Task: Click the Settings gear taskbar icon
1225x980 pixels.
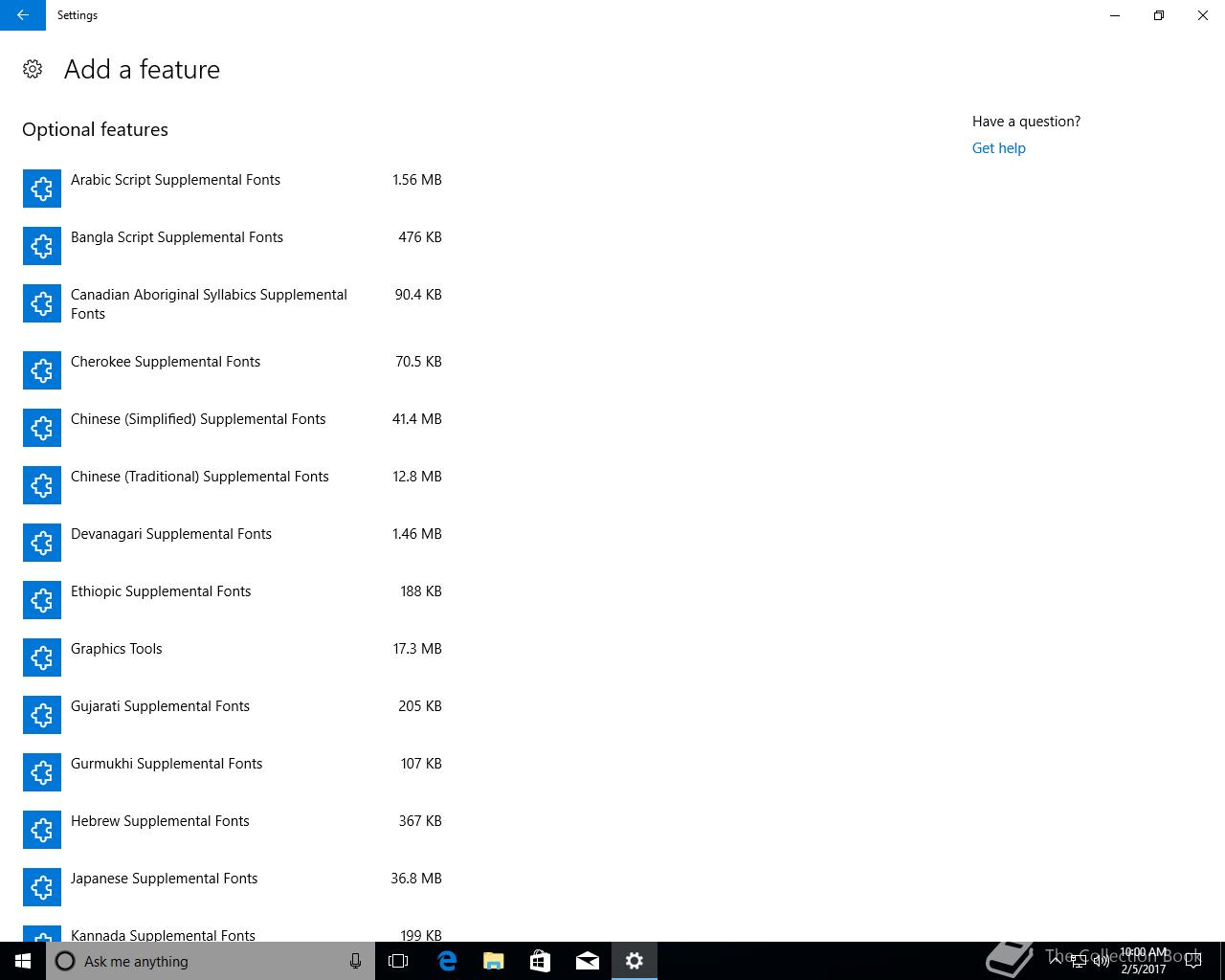Action: pos(635,961)
